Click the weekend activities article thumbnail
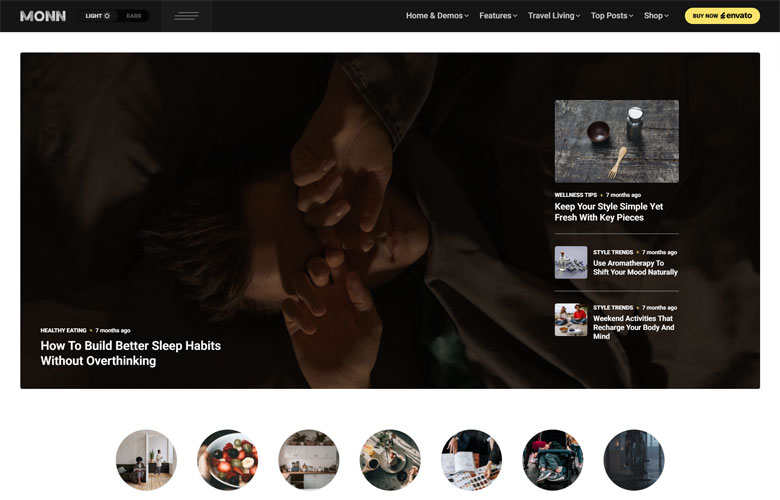 point(571,320)
